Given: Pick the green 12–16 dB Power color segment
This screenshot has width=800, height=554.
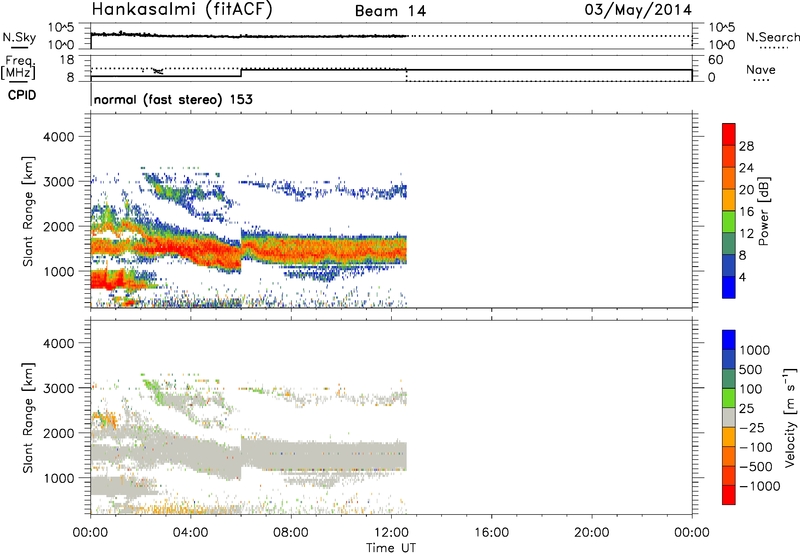Looking at the screenshot, I should [x=729, y=222].
